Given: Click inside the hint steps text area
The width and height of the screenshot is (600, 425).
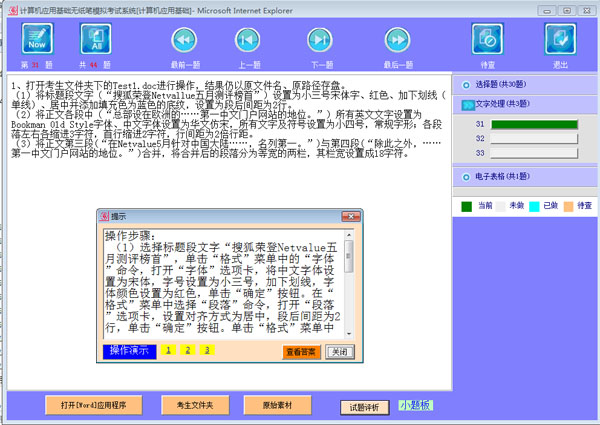Looking at the screenshot, I should 224,284.
